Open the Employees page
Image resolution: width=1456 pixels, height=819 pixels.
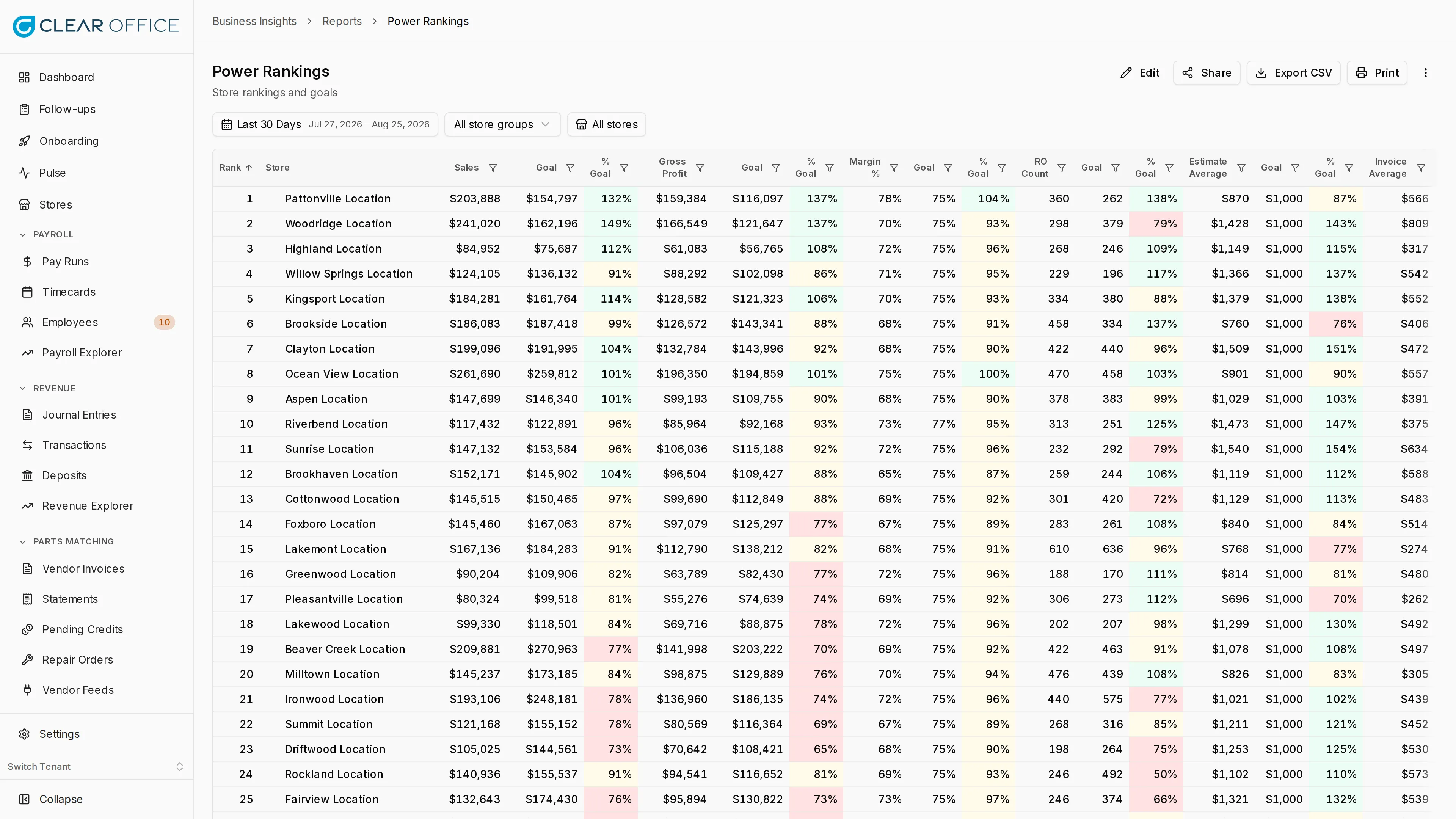[97, 322]
